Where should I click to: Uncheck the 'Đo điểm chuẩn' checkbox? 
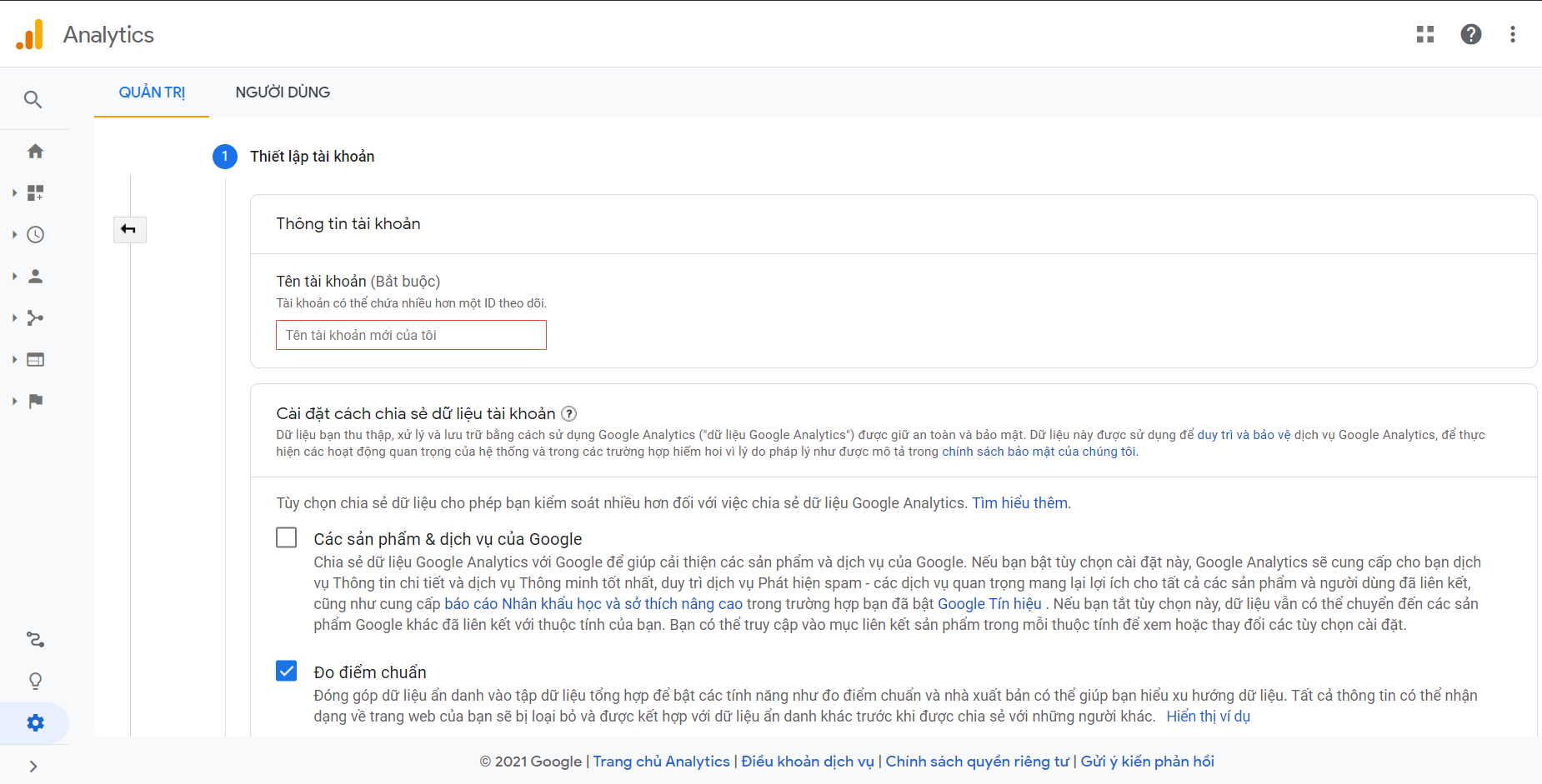coord(287,672)
